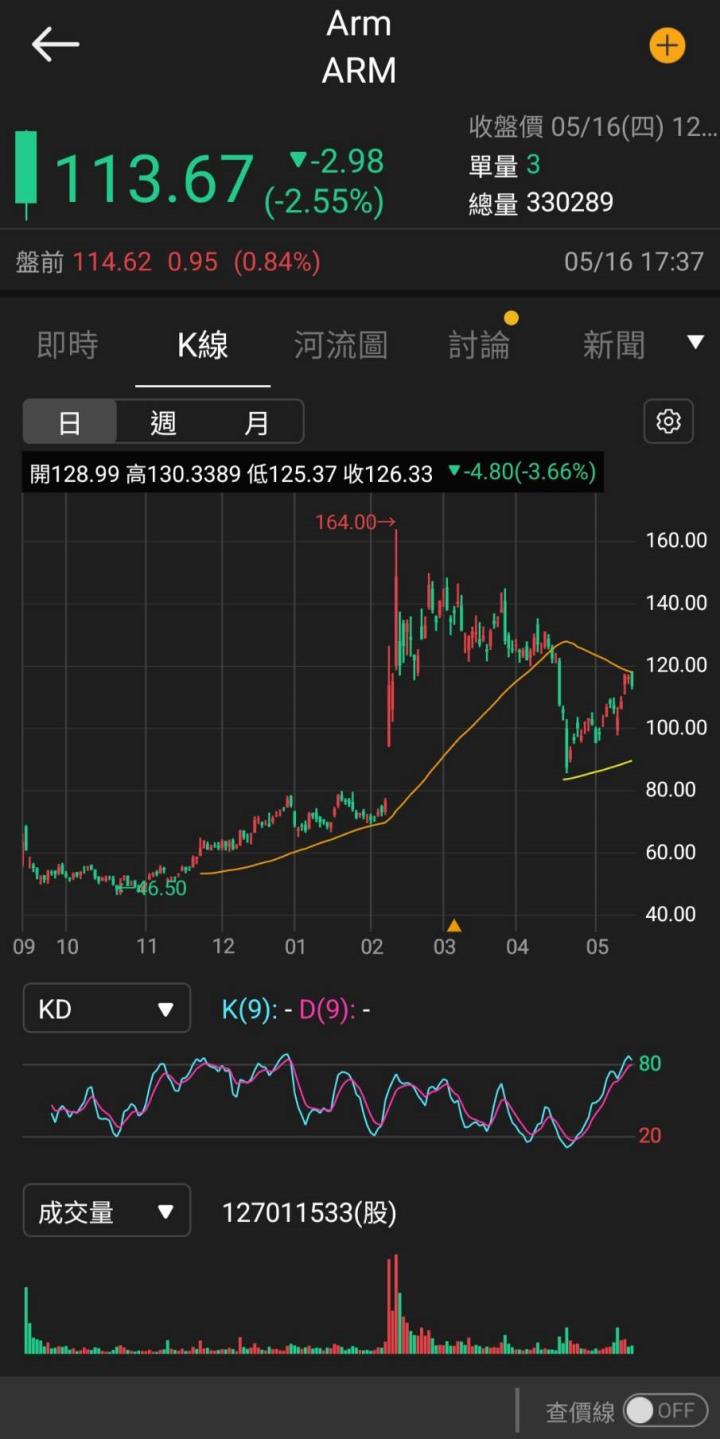Tap the tallest volume bar in February
Screen dimensions: 720x1439
point(396,1304)
